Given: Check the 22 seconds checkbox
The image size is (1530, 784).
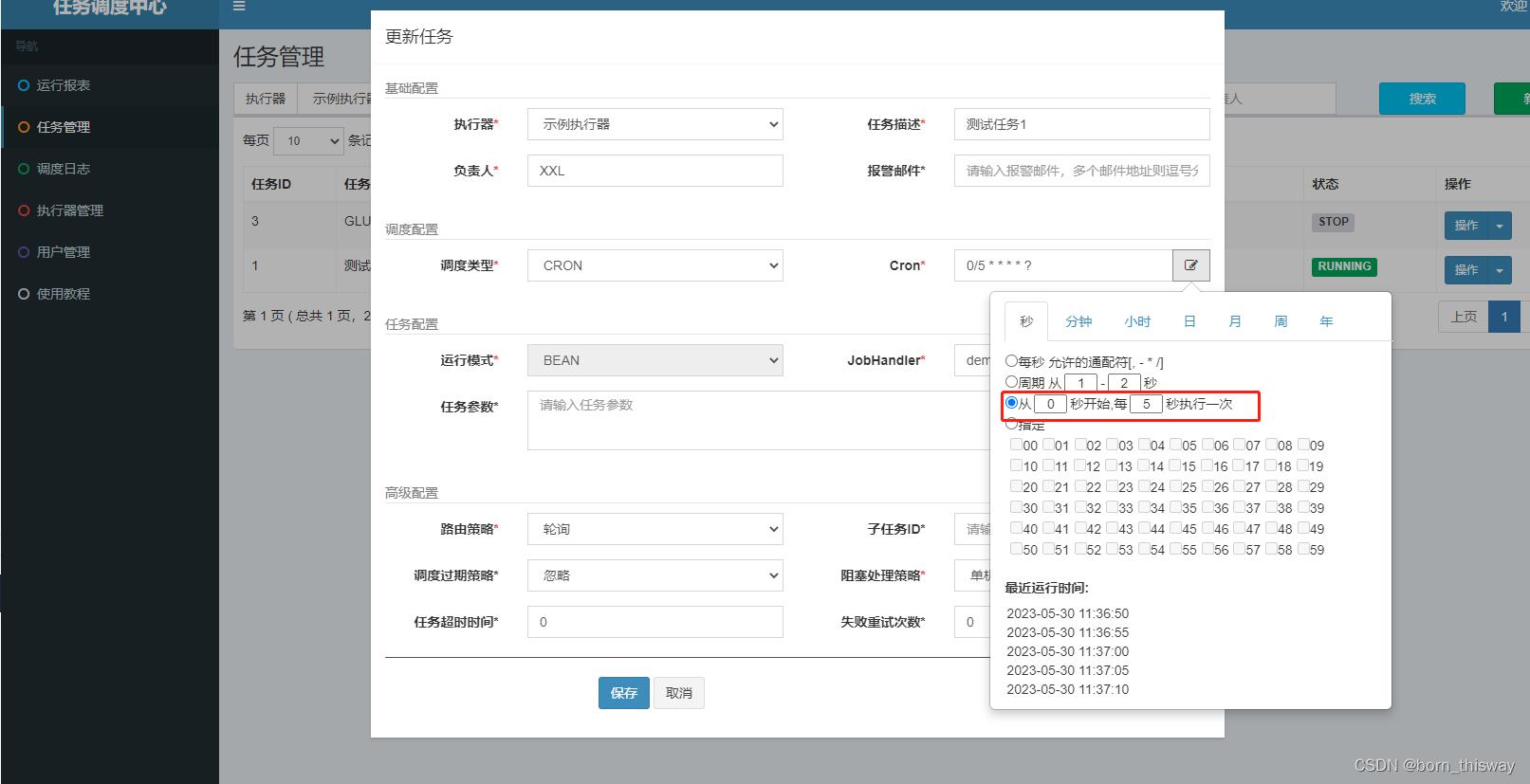Looking at the screenshot, I should coord(1079,486).
